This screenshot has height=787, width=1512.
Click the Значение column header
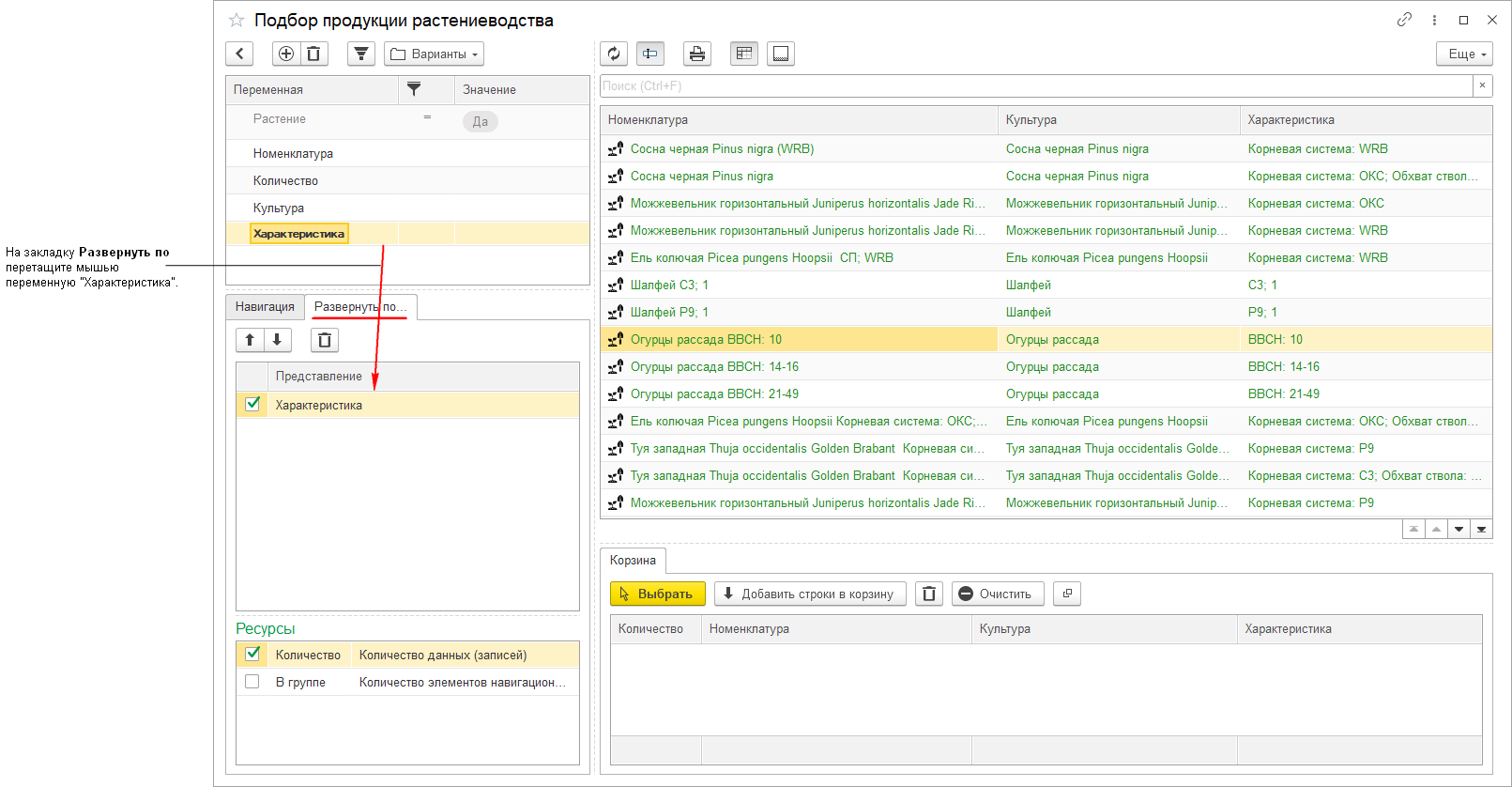coord(522,89)
